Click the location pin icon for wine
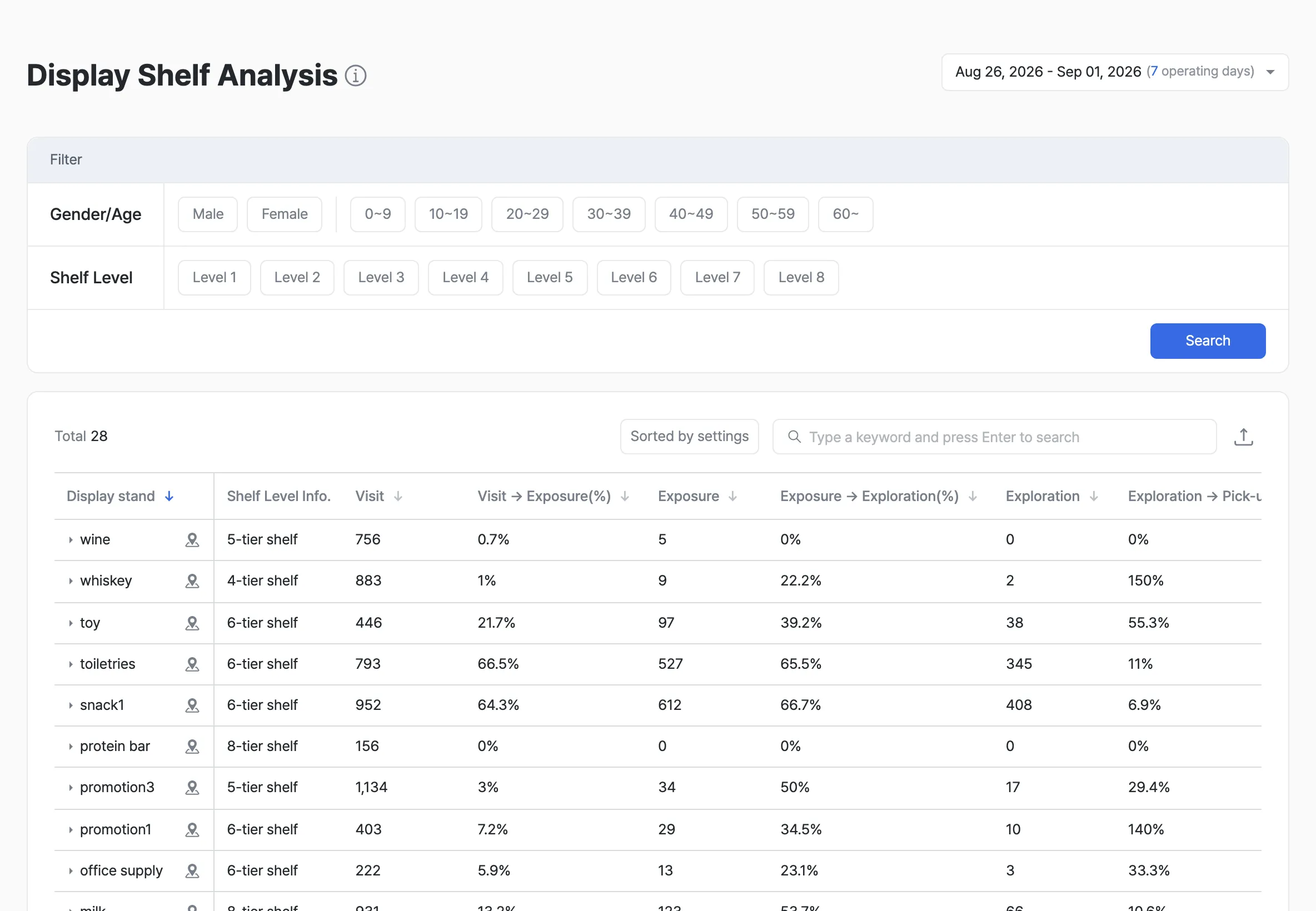This screenshot has width=1316, height=911. [192, 540]
